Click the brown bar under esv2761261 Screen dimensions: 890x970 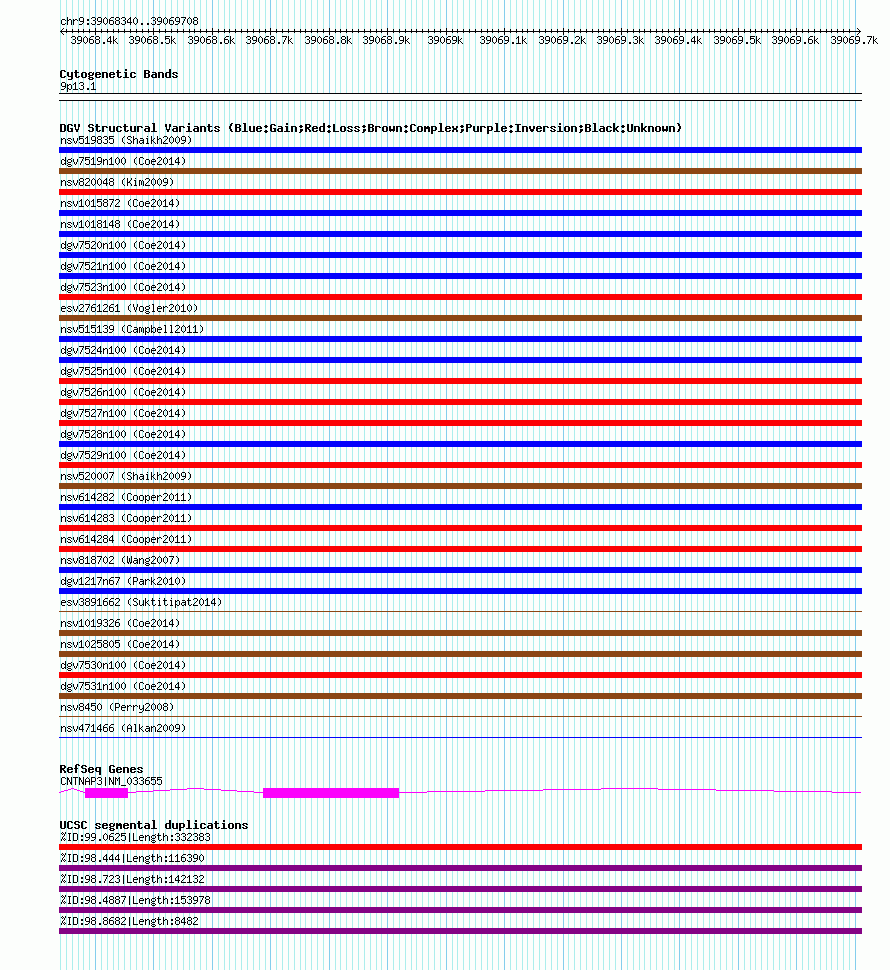pos(460,318)
